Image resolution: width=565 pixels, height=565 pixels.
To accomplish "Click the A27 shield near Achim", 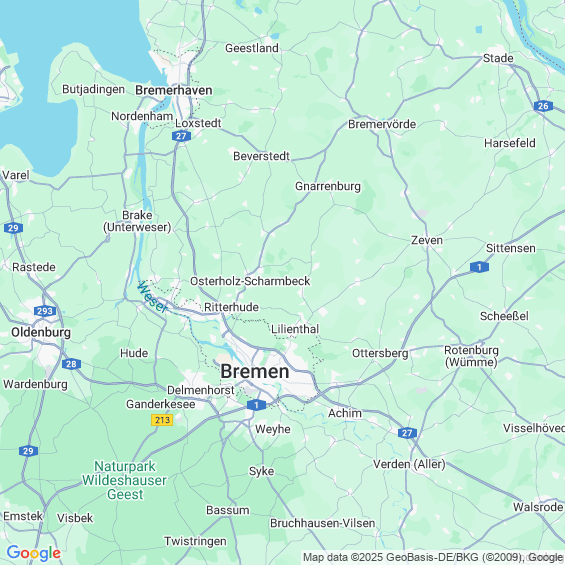I will [408, 433].
